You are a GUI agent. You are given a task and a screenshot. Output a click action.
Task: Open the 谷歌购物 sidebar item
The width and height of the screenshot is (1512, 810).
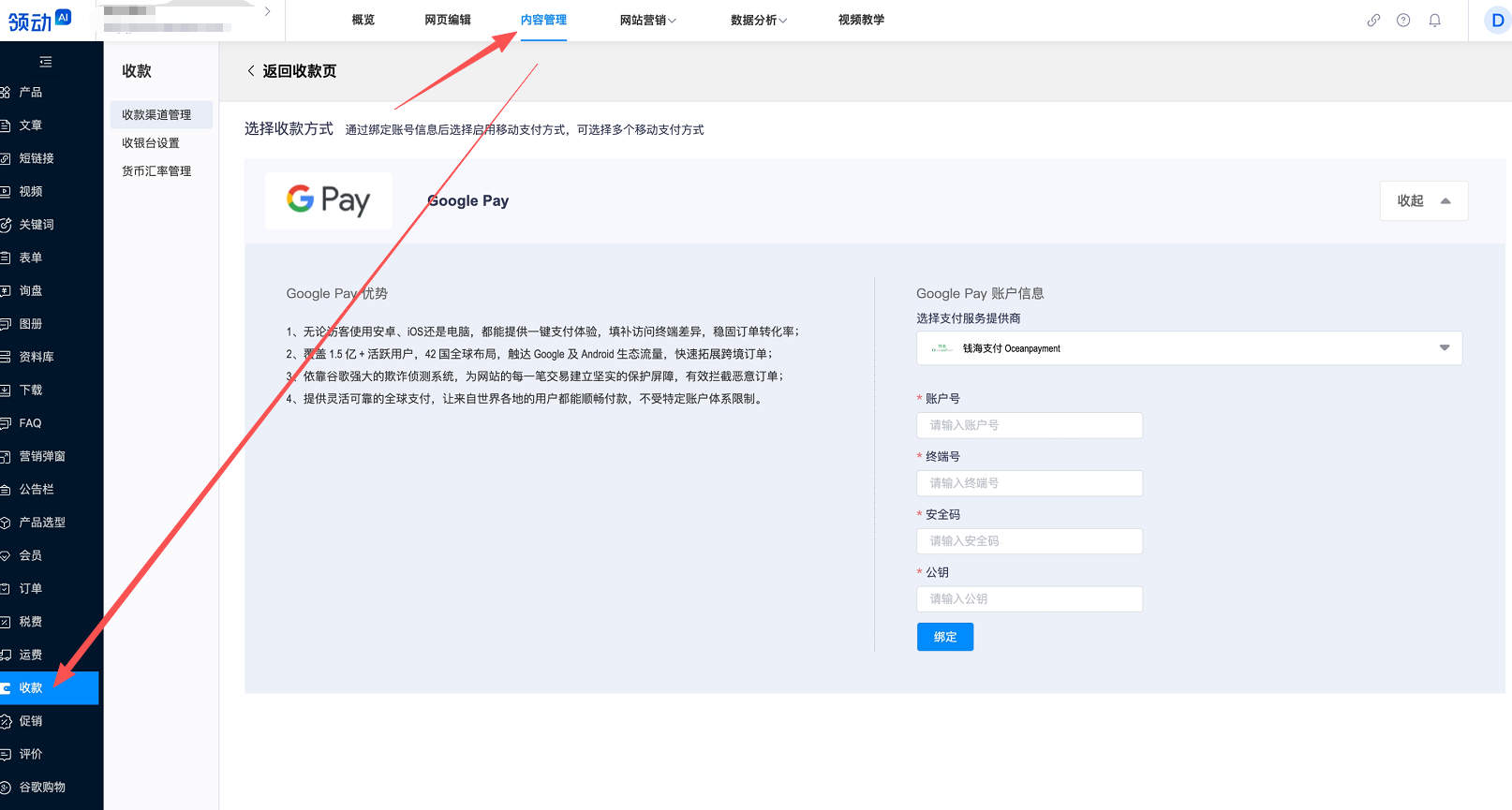click(x=41, y=788)
